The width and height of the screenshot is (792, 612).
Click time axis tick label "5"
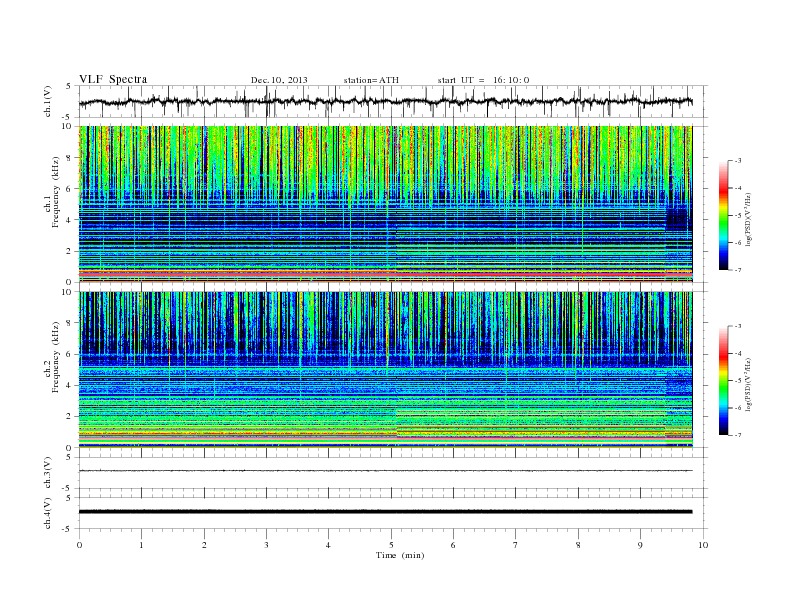click(391, 545)
